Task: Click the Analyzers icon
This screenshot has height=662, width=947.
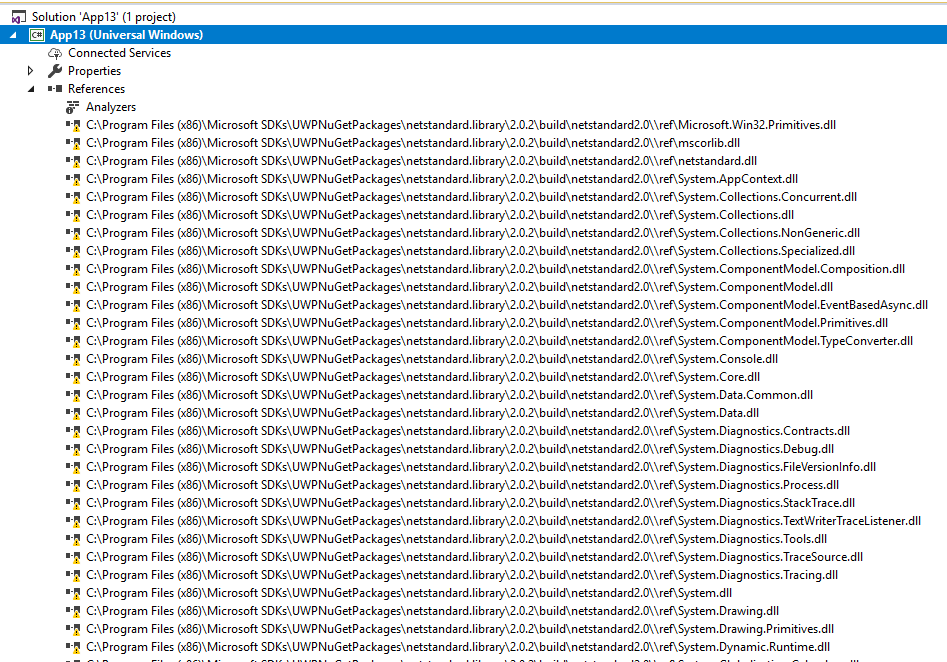Action: [x=72, y=106]
